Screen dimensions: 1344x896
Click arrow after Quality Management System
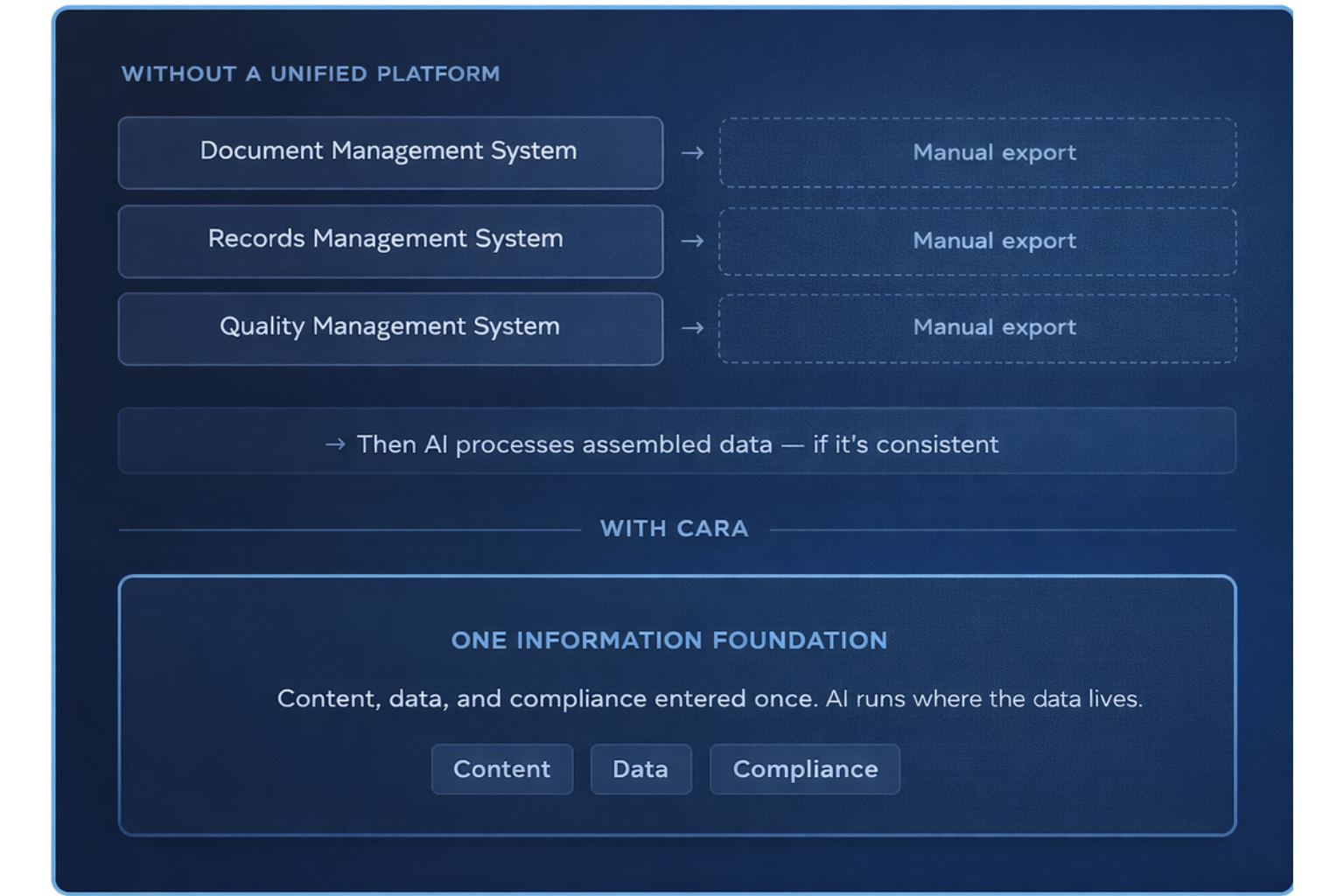click(x=692, y=328)
